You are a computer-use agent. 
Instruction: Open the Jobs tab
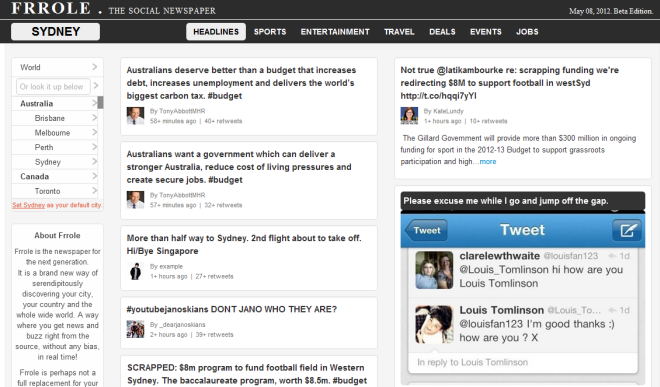click(x=527, y=32)
